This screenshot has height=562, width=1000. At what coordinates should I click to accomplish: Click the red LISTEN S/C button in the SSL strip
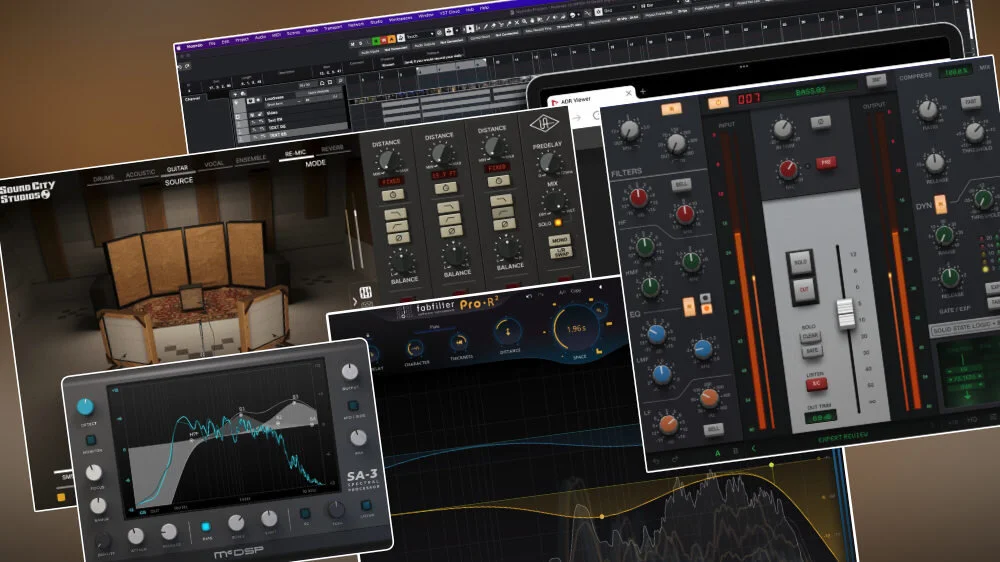[816, 384]
